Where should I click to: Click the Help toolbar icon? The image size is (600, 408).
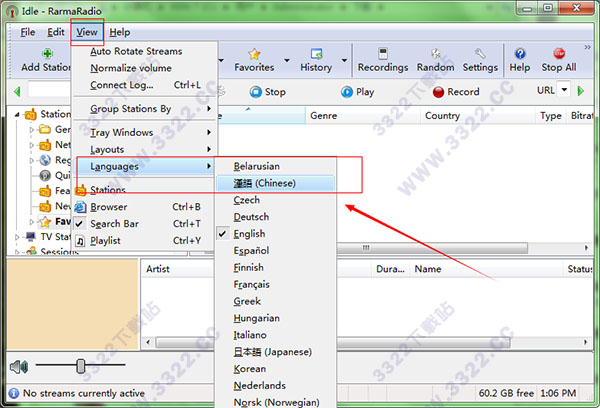point(520,54)
